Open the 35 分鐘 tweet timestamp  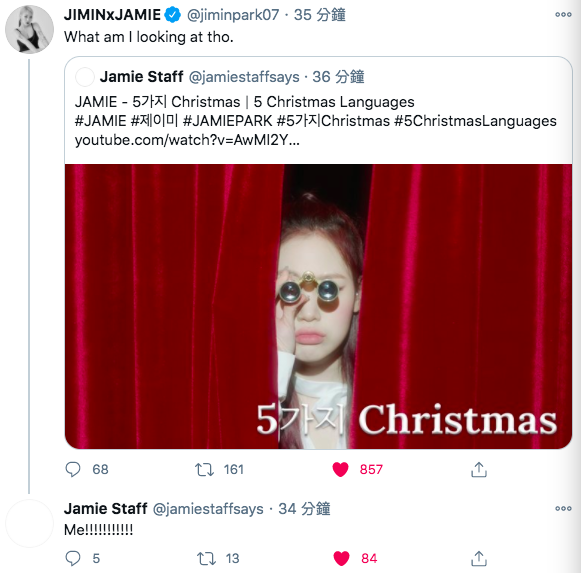[319, 15]
